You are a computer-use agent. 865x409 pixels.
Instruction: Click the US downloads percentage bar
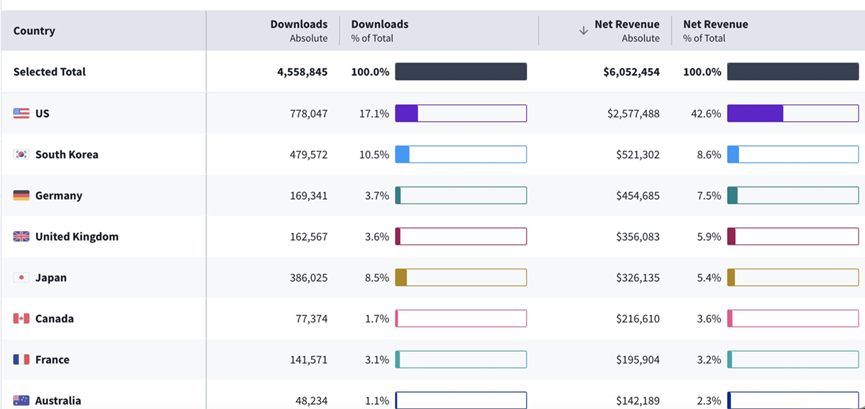(x=461, y=113)
